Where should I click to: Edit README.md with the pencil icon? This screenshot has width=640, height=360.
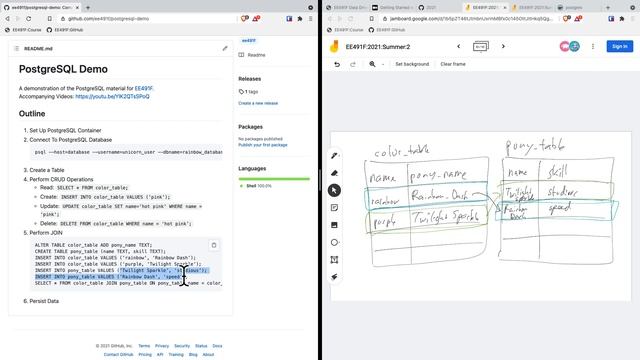point(225,48)
